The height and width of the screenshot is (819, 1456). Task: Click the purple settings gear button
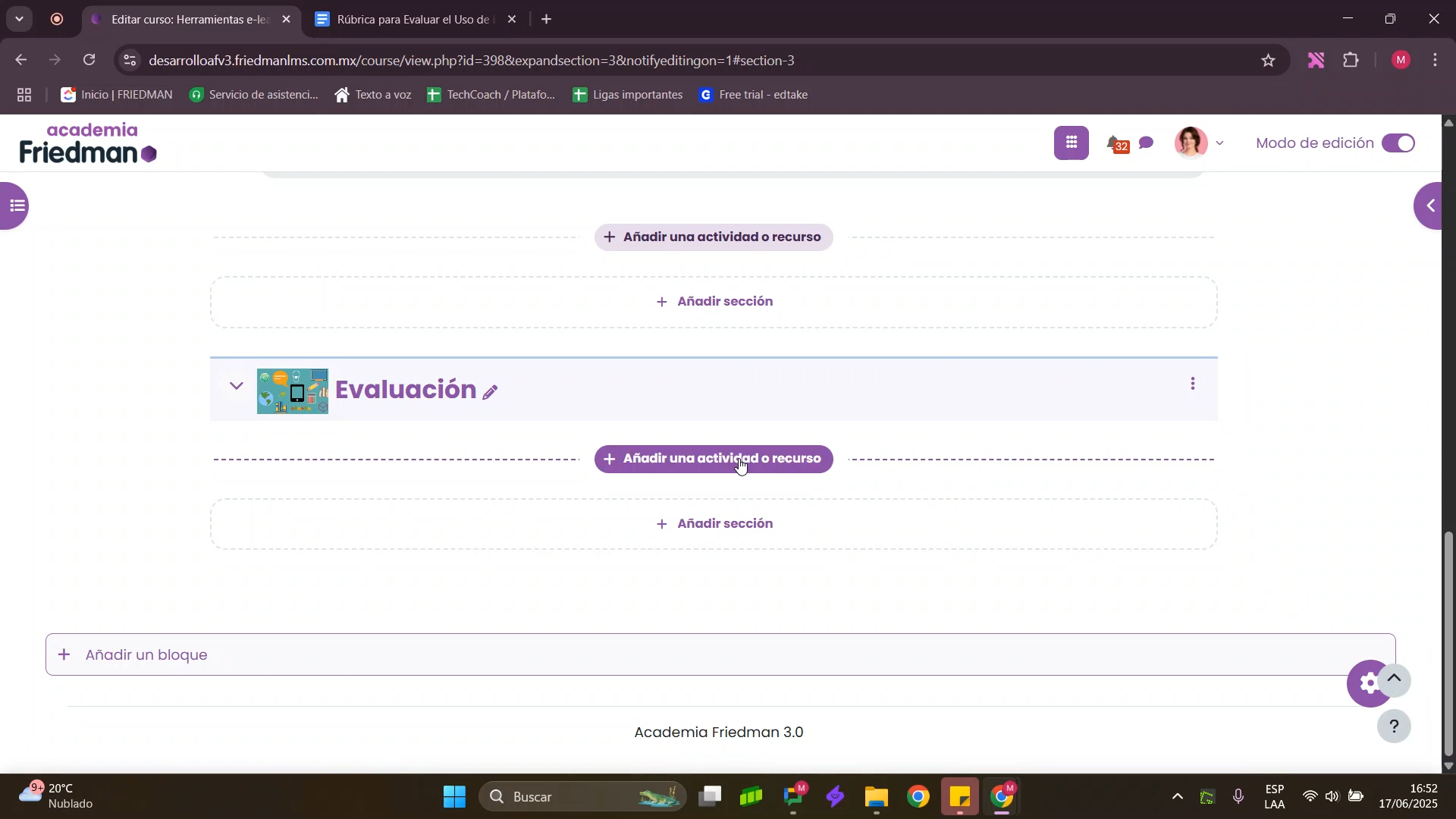click(x=1368, y=683)
